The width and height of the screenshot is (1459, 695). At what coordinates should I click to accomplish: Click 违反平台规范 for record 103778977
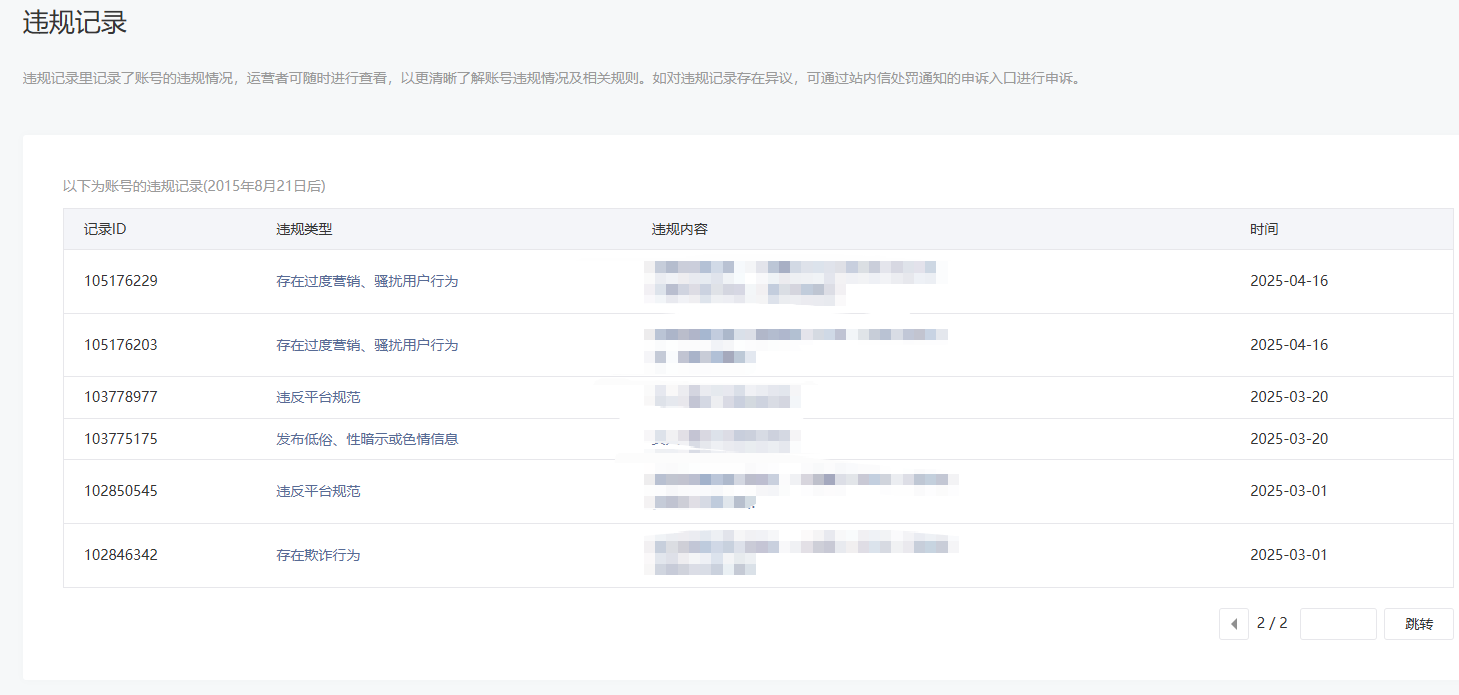pos(318,397)
